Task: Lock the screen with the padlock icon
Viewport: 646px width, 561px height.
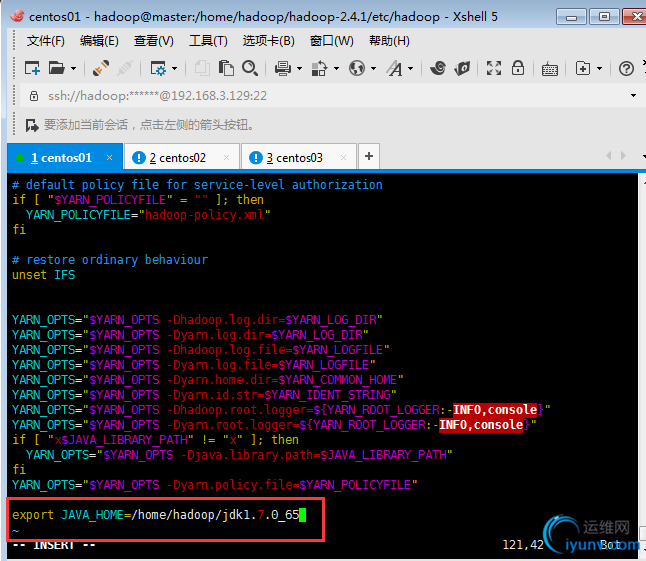Action: pyautogui.click(x=518, y=68)
